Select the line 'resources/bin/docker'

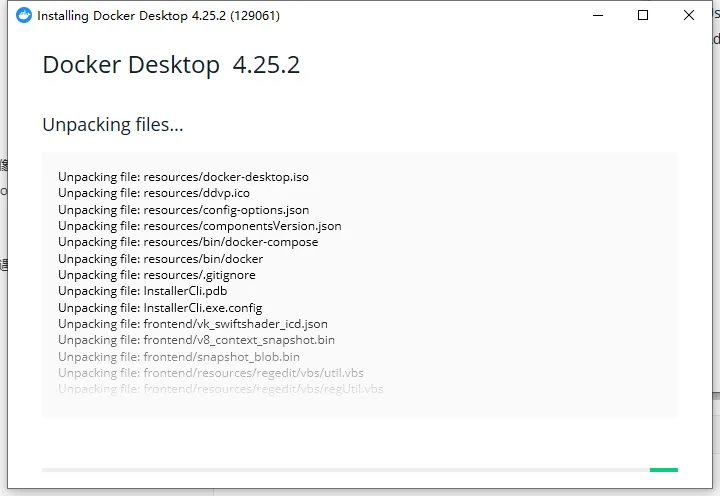pos(161,259)
